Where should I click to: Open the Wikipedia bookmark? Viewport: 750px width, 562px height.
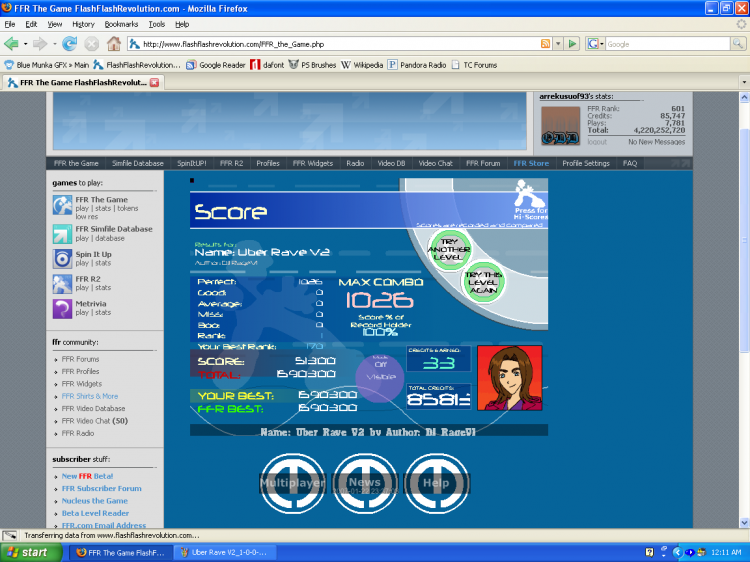(x=362, y=65)
